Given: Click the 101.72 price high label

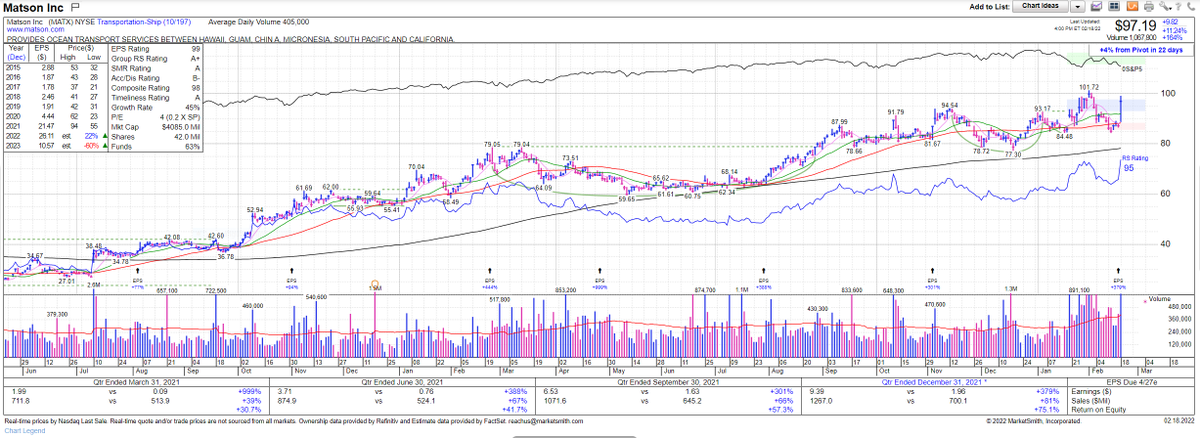Looking at the screenshot, I should (x=1089, y=87).
